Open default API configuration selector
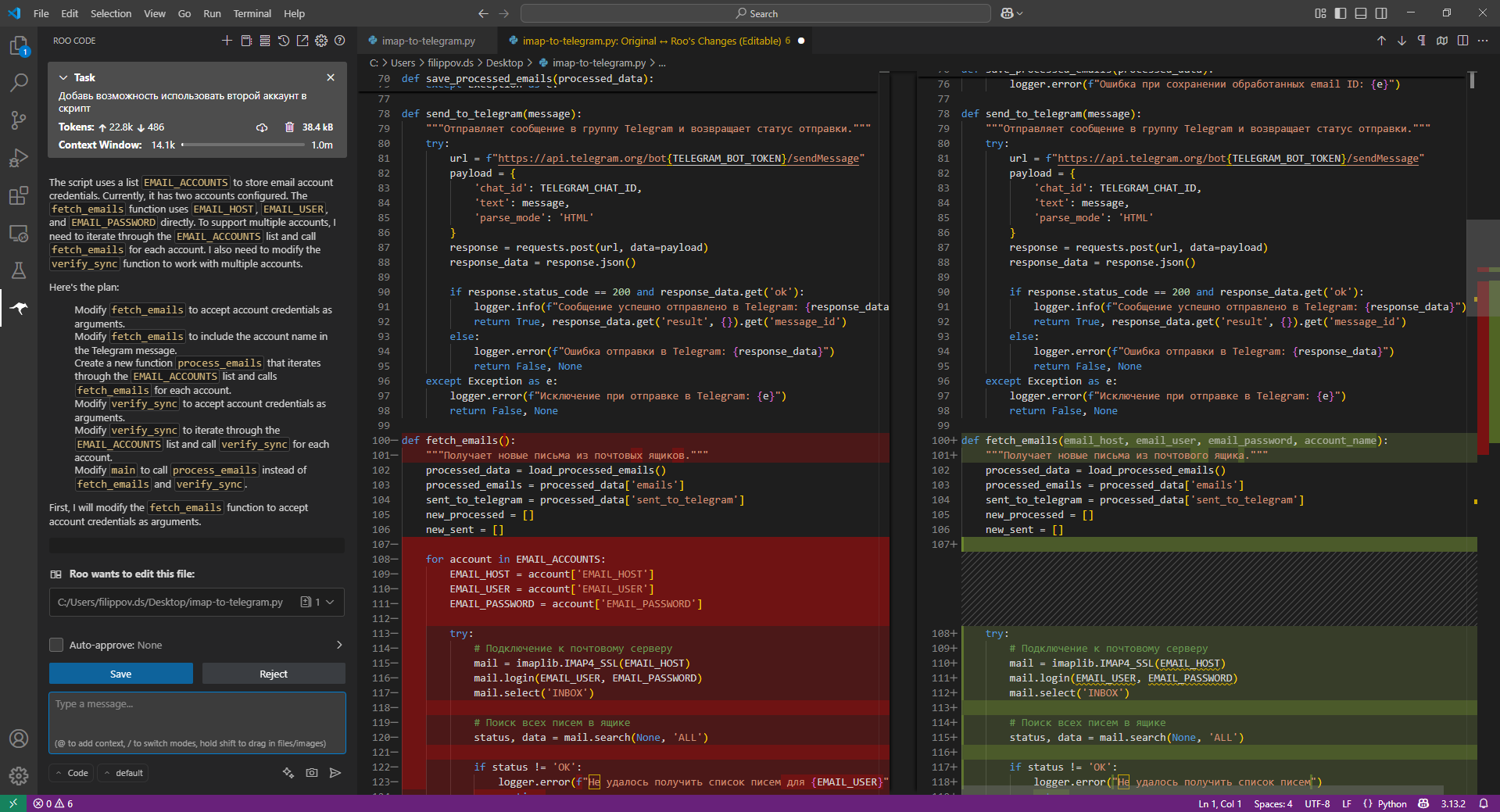 [124, 773]
